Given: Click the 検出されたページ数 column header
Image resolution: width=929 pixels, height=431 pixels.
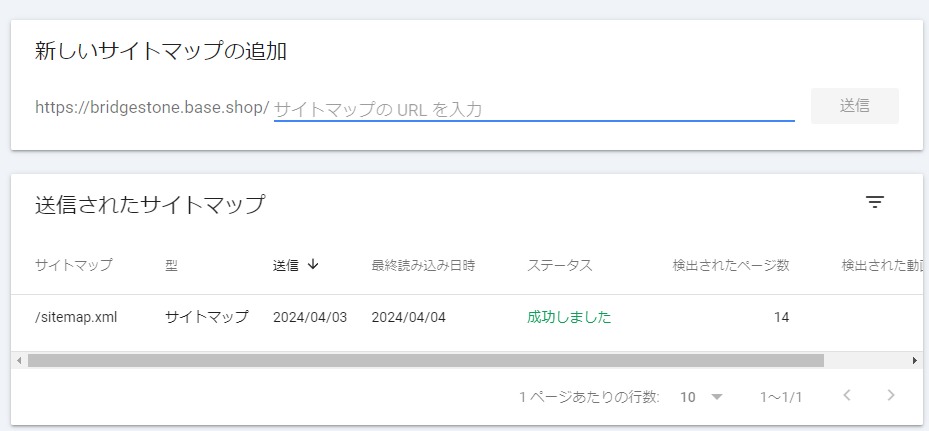Looking at the screenshot, I should coord(731,265).
